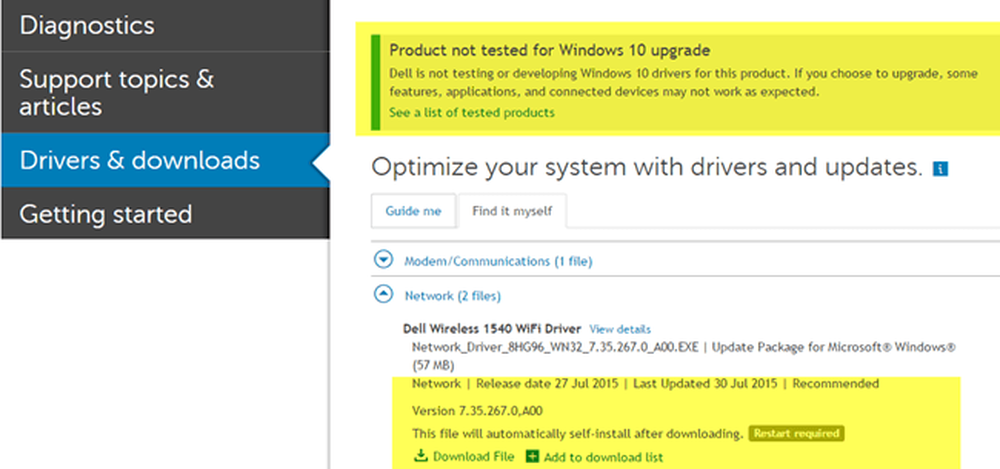Collapse the Network section chevron

[383, 295]
